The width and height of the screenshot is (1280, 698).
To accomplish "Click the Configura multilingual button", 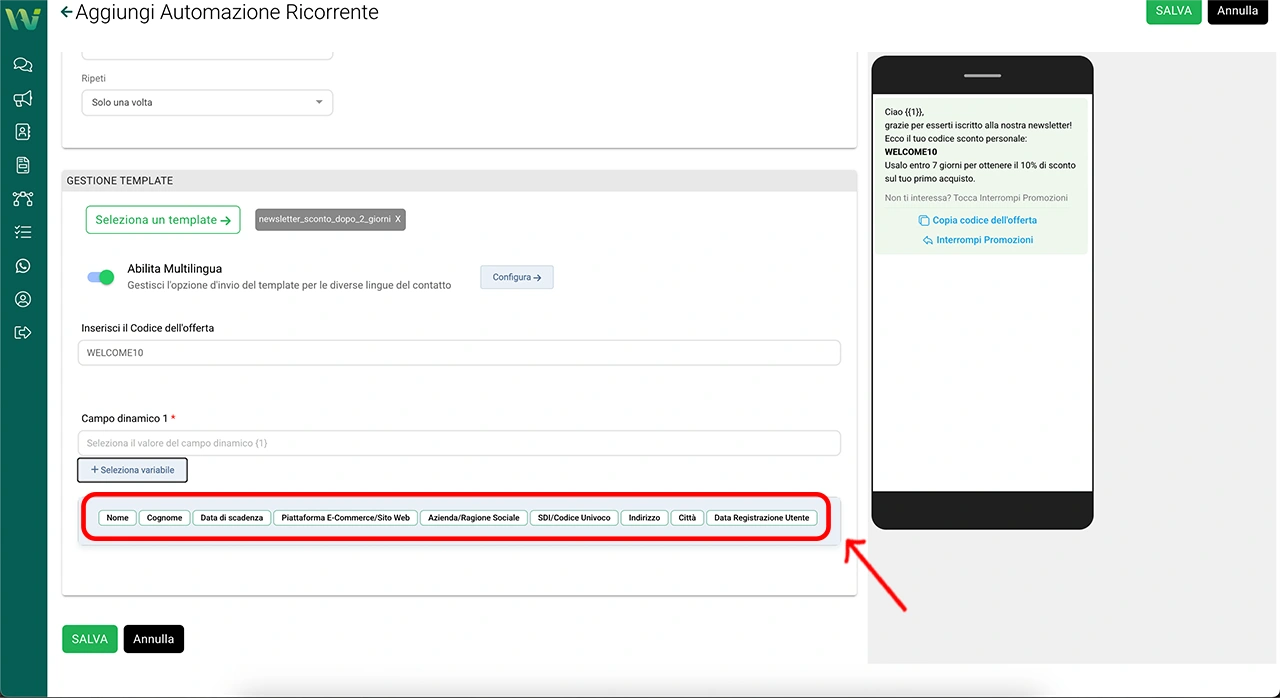I will point(516,277).
